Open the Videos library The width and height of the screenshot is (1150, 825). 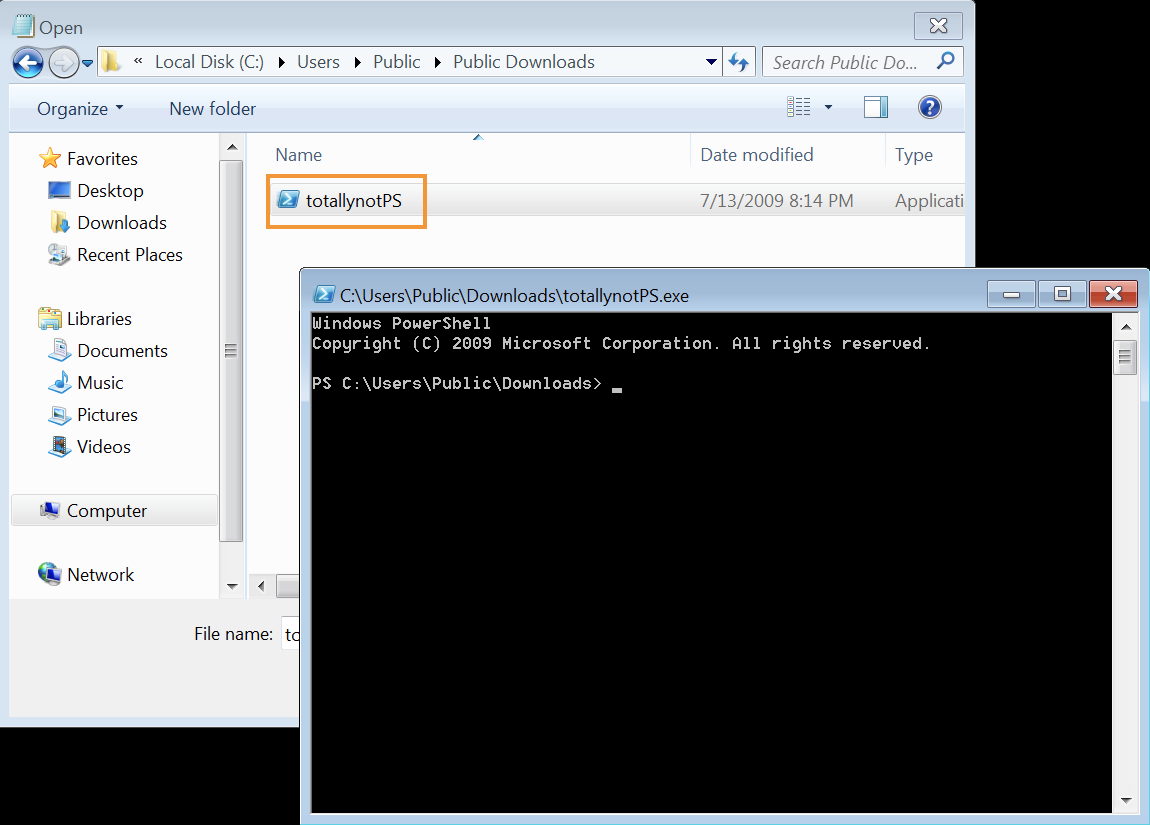pyautogui.click(x=103, y=447)
